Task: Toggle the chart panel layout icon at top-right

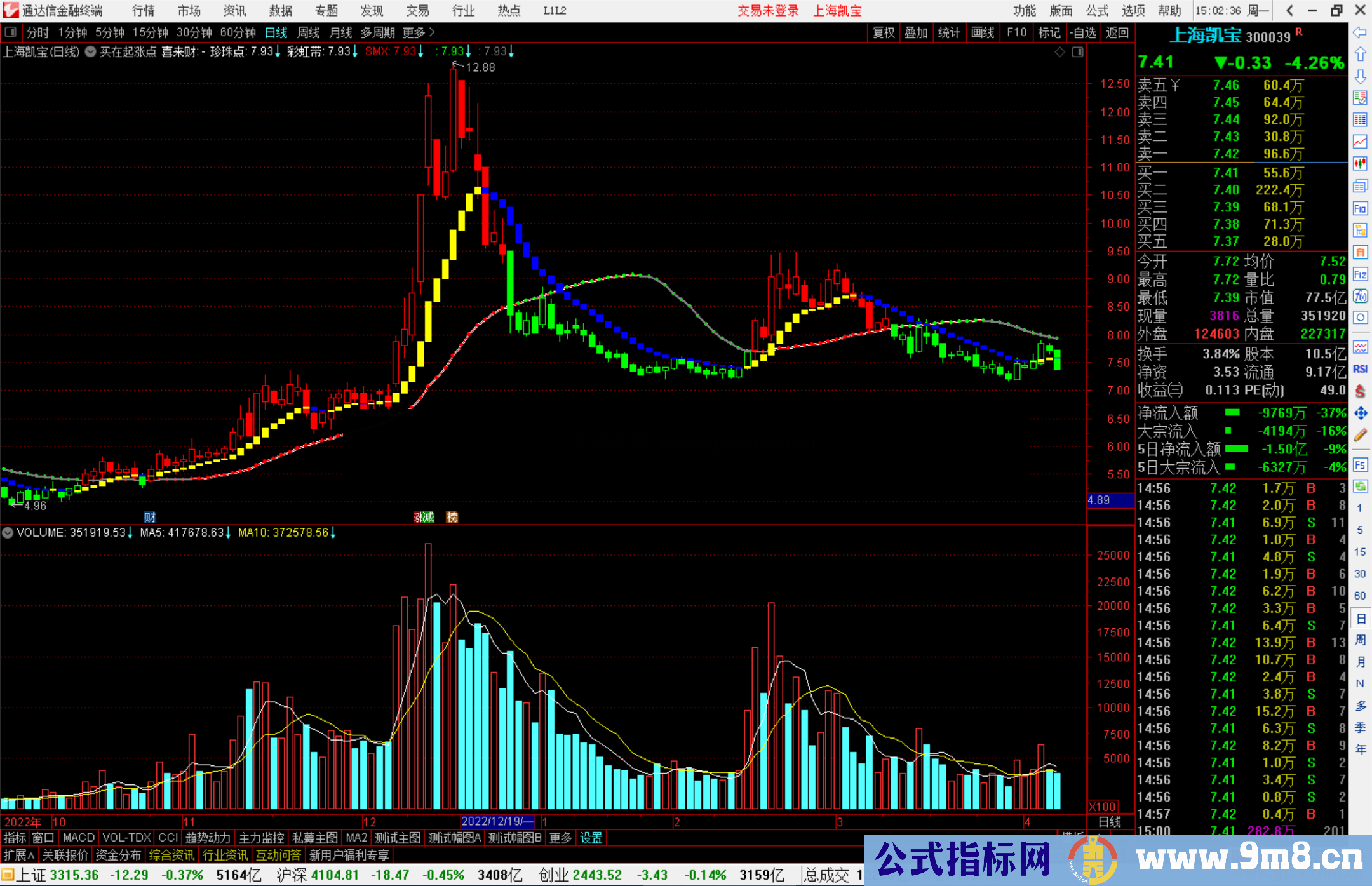Action: coord(1077,52)
